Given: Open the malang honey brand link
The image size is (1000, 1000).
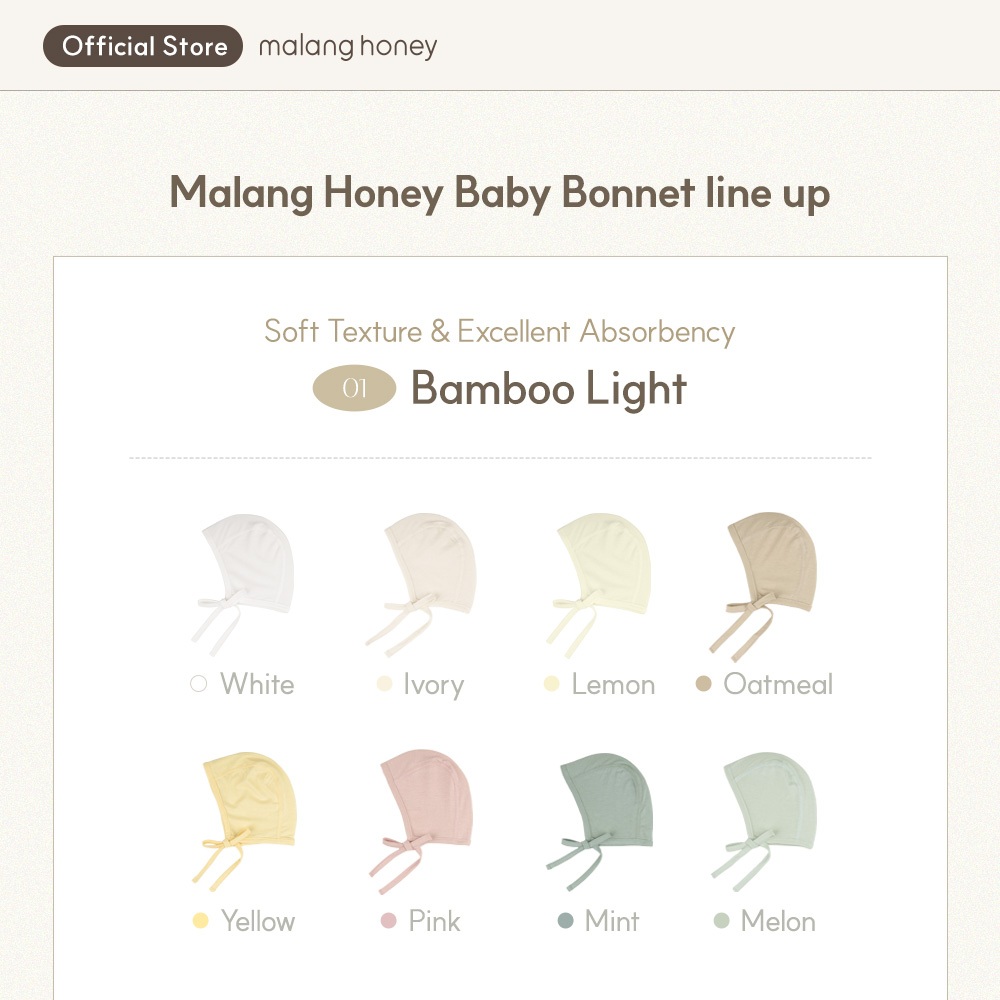Looking at the screenshot, I should [x=347, y=47].
